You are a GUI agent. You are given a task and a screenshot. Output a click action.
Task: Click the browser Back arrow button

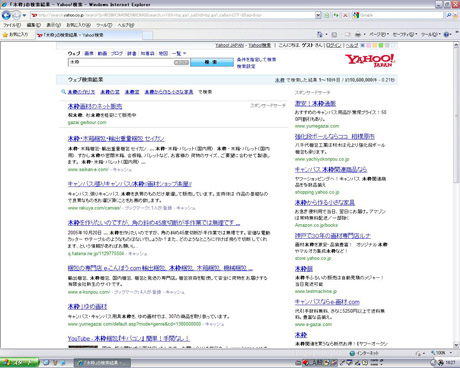pyautogui.click(x=6, y=15)
